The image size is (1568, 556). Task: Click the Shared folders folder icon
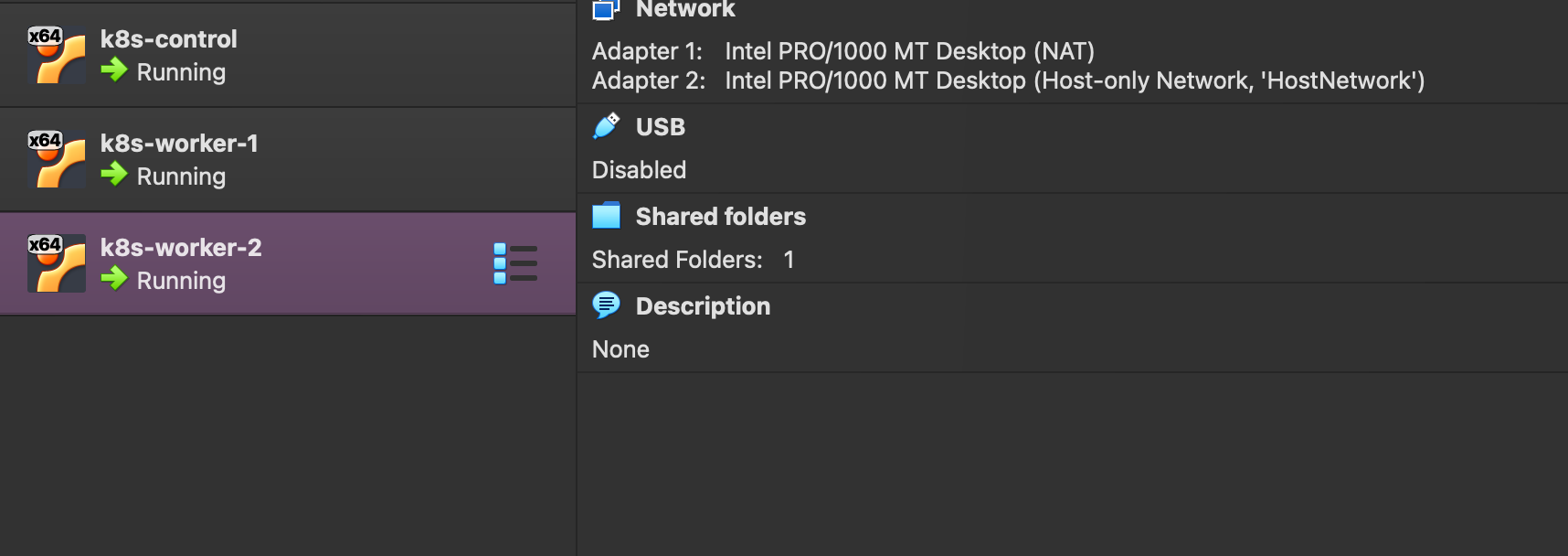point(606,216)
